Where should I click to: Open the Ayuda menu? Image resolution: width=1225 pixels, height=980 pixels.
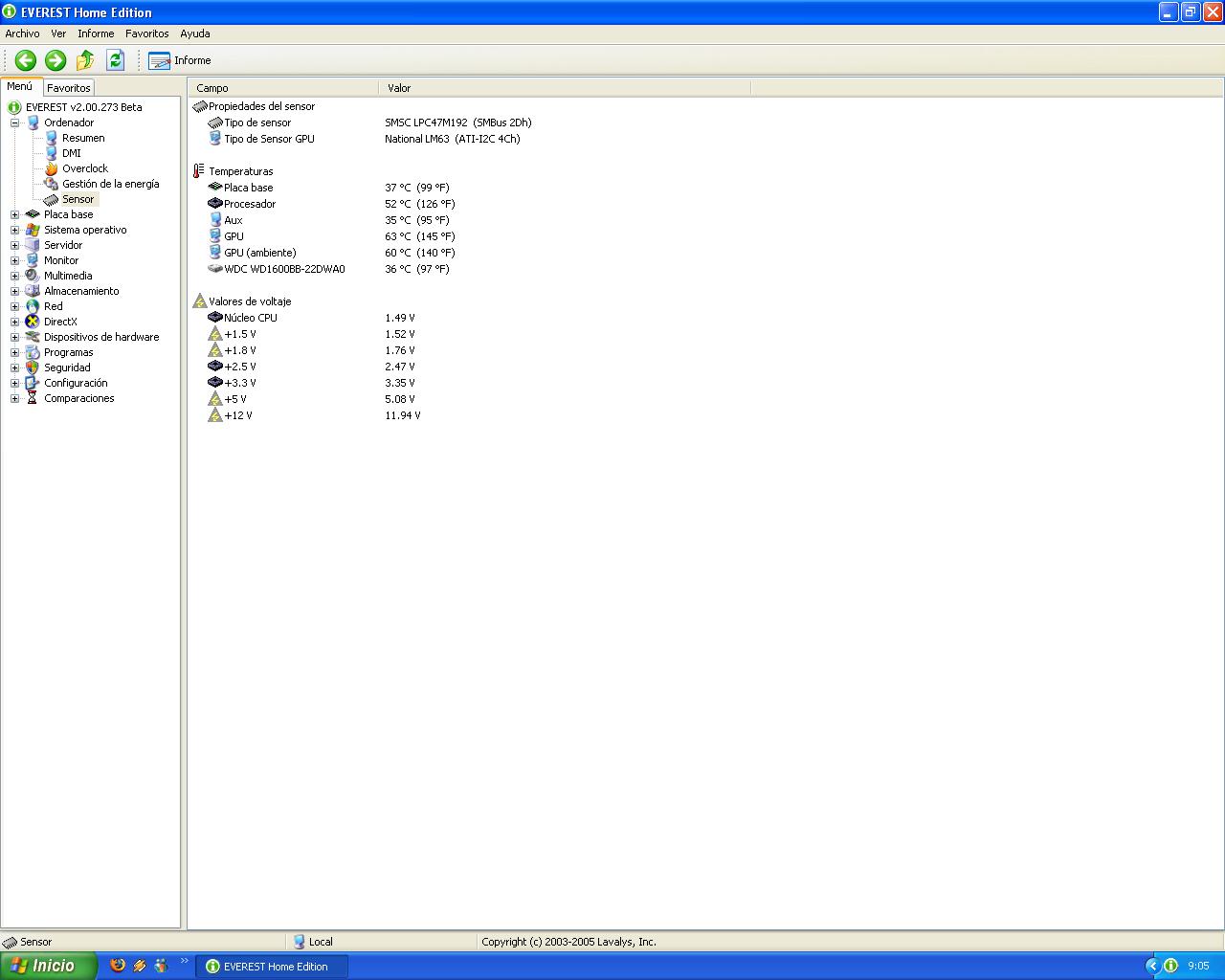(195, 33)
